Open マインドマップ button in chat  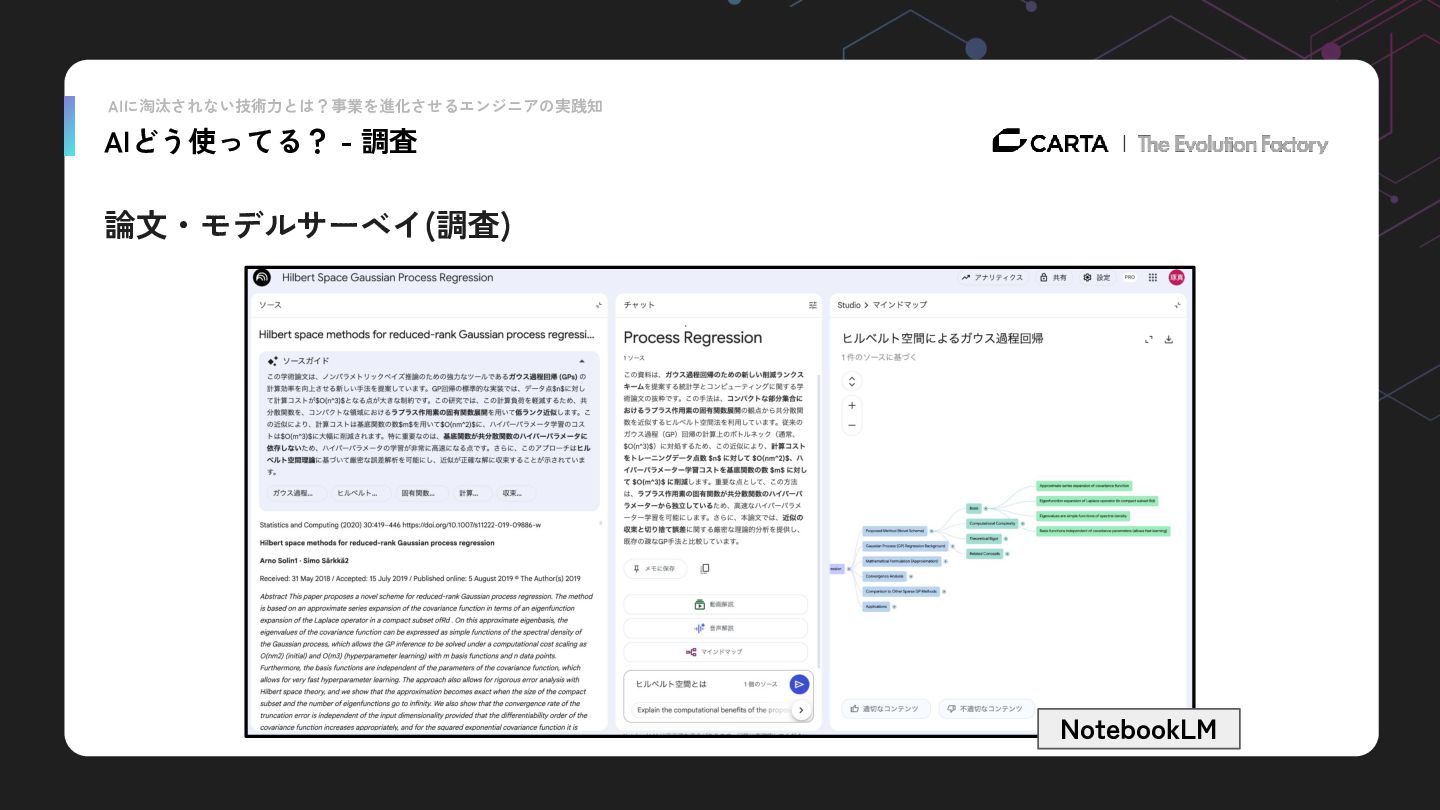(715, 652)
